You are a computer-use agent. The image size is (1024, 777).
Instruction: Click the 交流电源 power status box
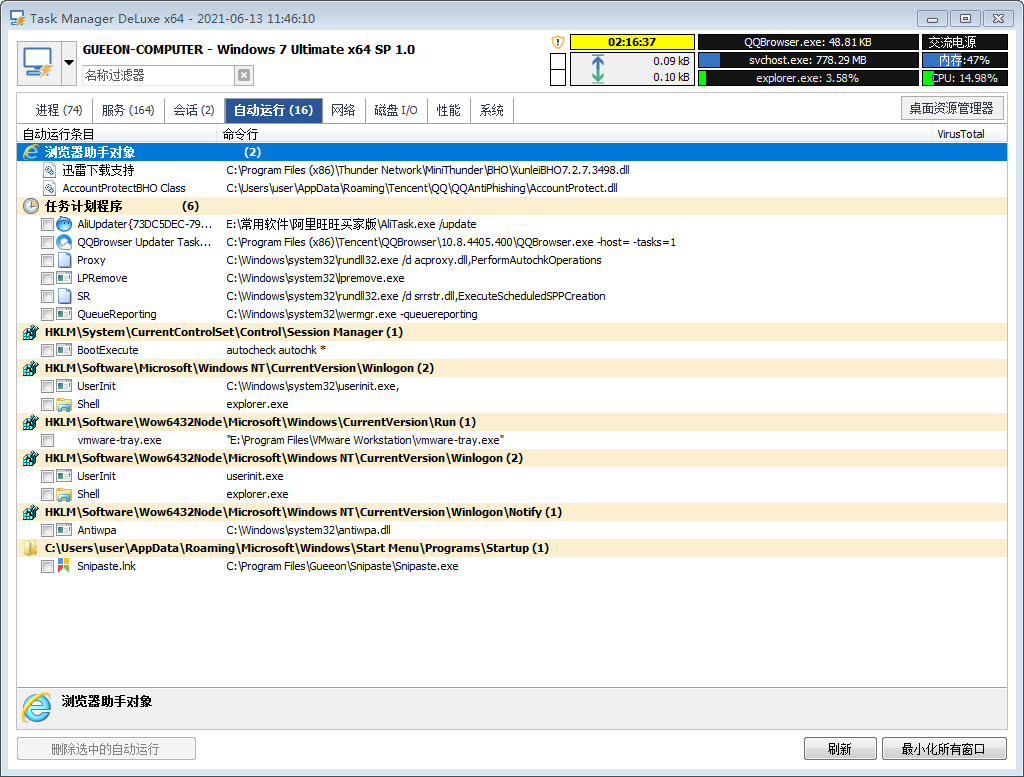point(965,42)
